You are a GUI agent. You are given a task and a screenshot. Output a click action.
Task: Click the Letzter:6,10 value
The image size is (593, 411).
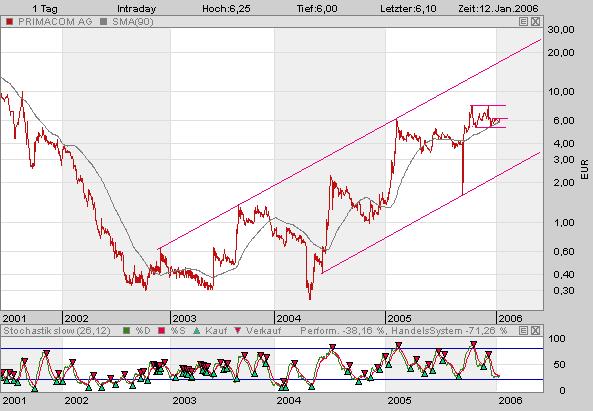click(x=408, y=8)
